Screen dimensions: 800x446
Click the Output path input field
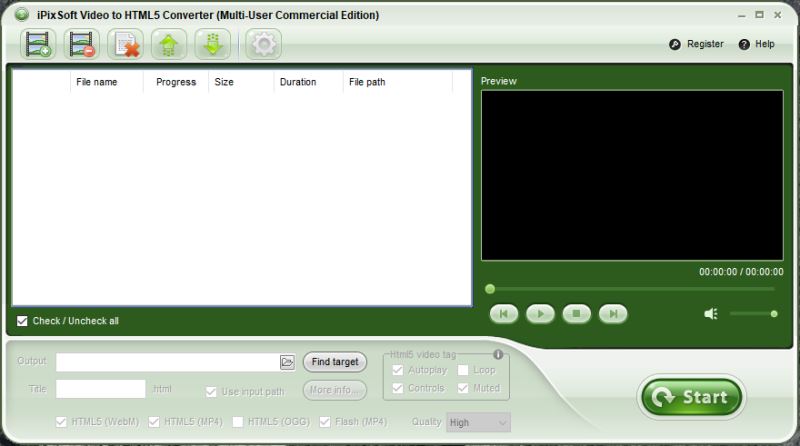pyautogui.click(x=168, y=362)
